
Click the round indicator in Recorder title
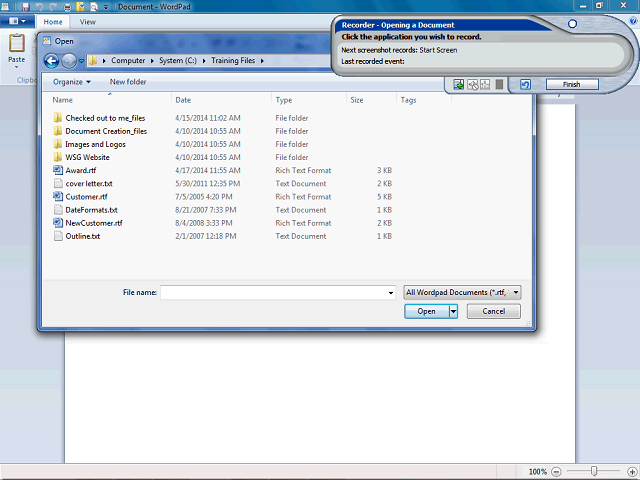[x=572, y=24]
